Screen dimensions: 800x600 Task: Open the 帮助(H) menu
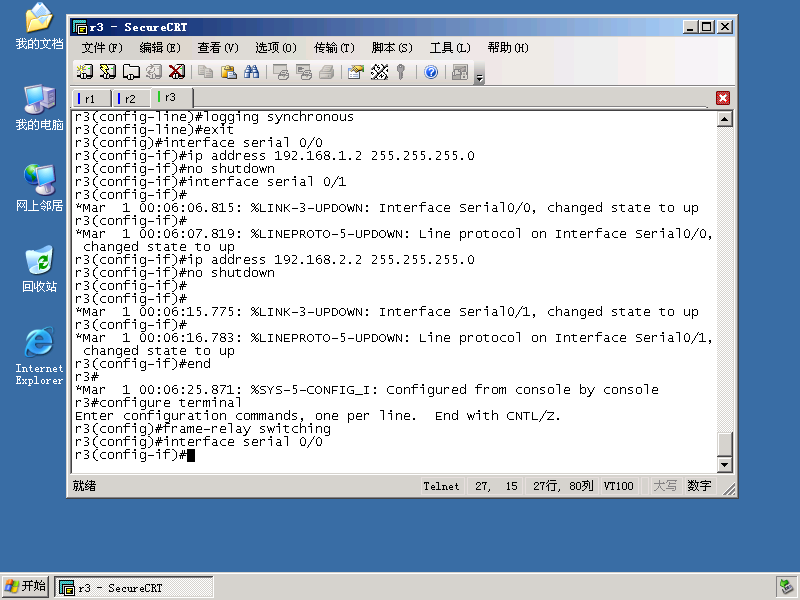[508, 48]
